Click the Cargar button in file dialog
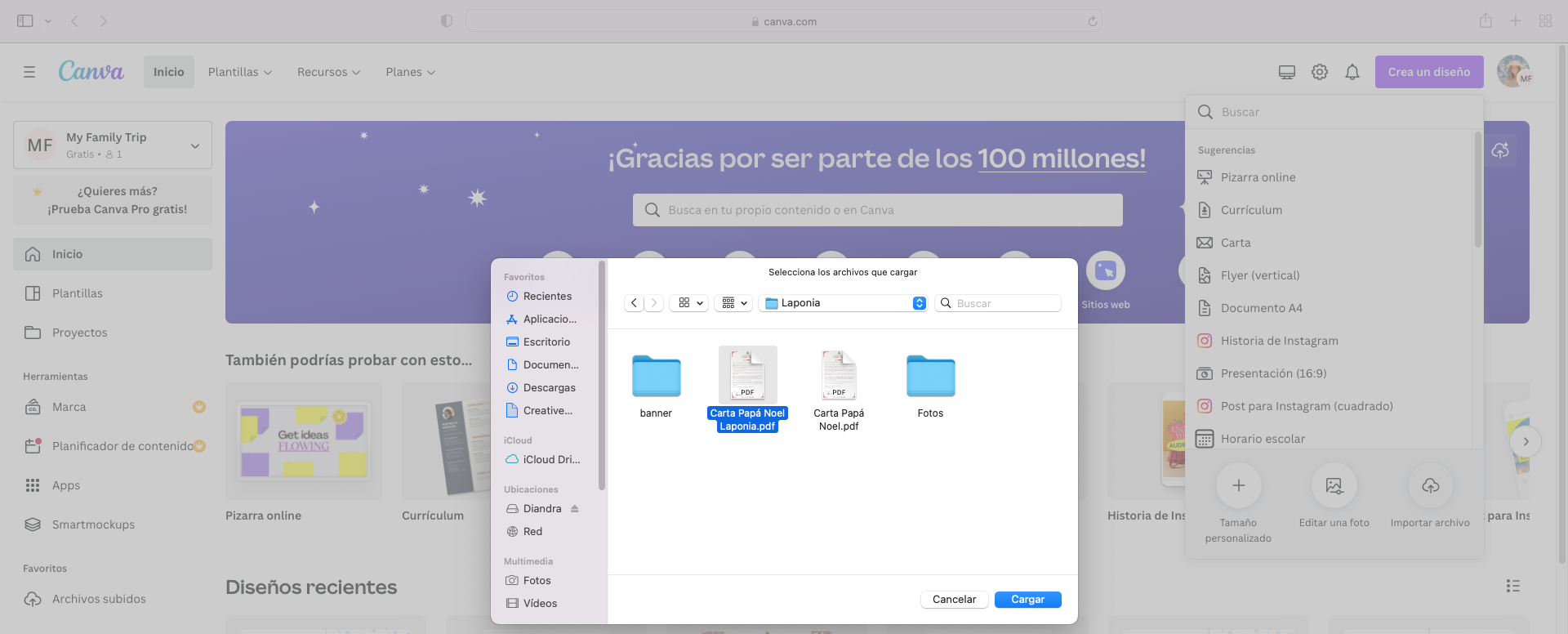 (1027, 600)
